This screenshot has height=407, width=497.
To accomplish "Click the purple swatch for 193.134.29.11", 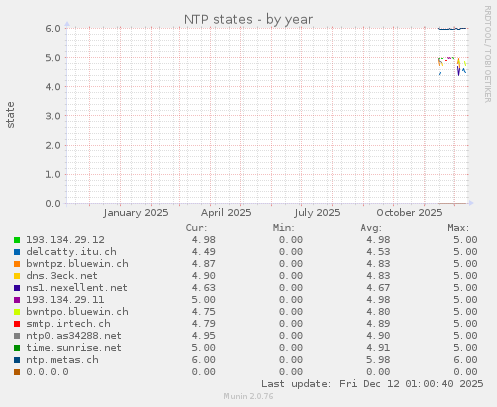I will coord(17,300).
